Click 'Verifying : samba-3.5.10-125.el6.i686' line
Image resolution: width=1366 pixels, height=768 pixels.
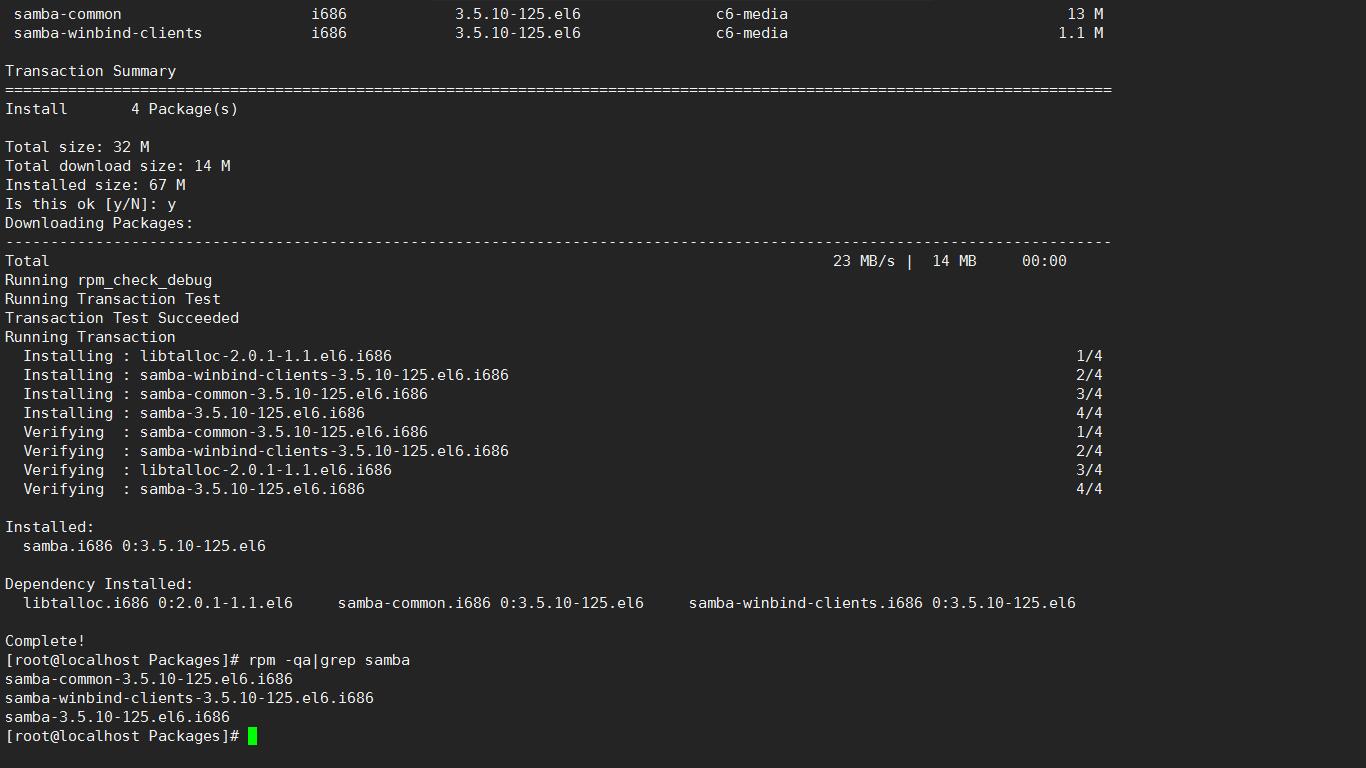coord(194,489)
